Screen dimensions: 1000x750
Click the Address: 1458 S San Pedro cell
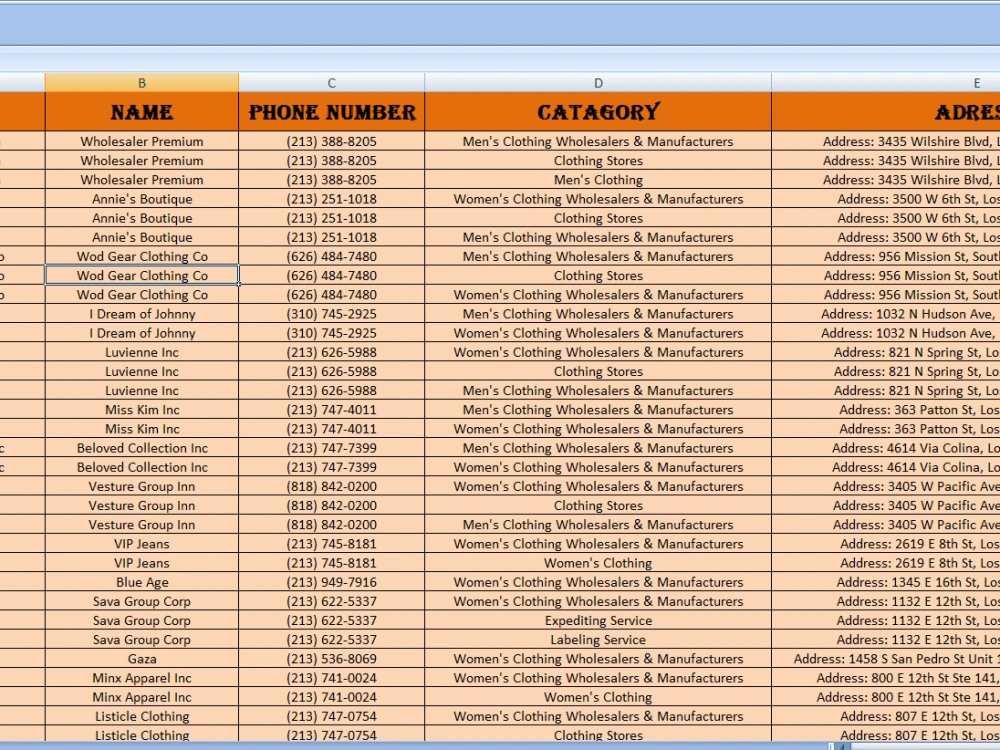(x=886, y=659)
